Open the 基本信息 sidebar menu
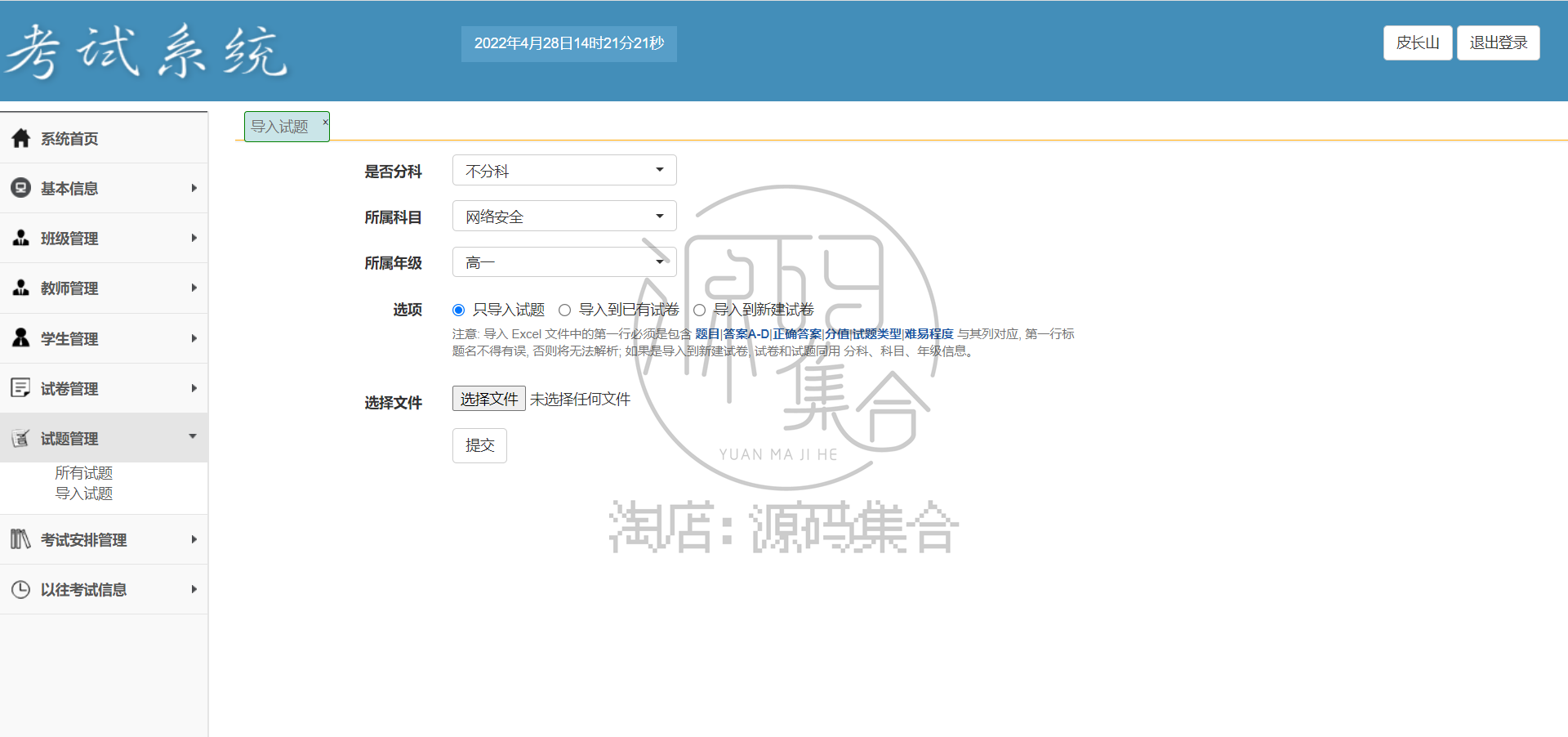 pyautogui.click(x=104, y=188)
